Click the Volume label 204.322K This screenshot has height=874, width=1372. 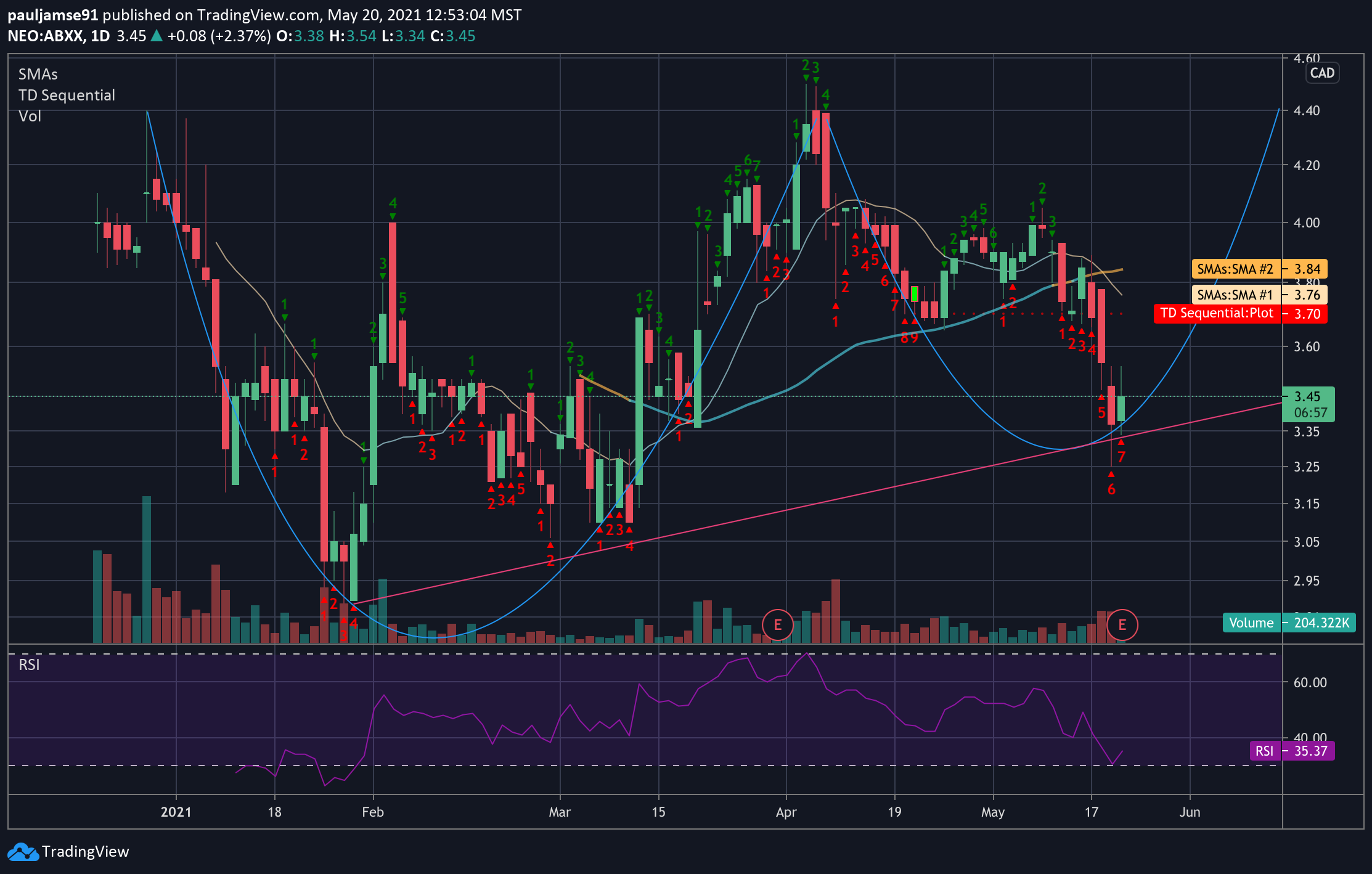pyautogui.click(x=1289, y=623)
